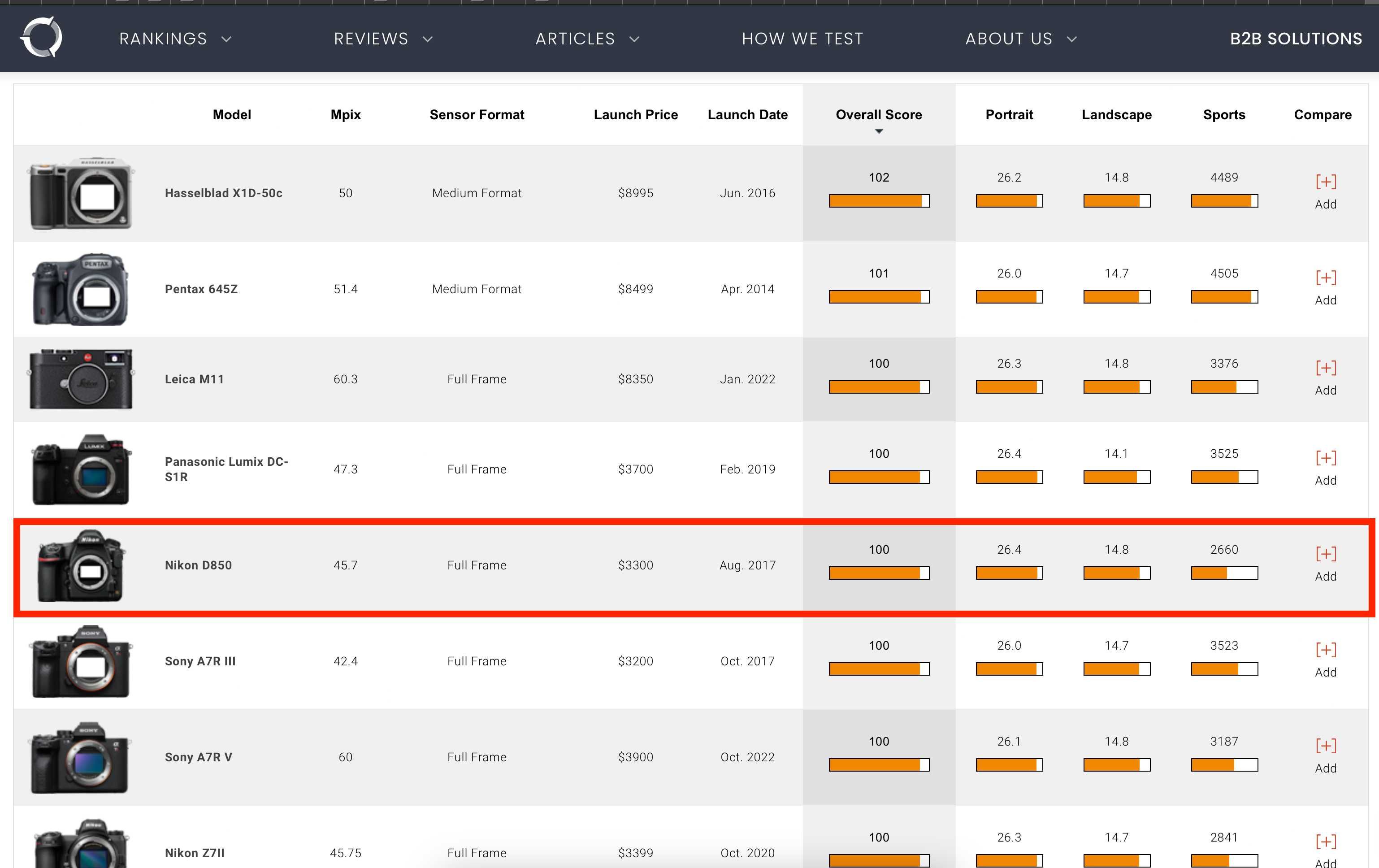Open the Panasonic Lumix DC-S1R thumbnail
The image size is (1379, 868).
81,469
